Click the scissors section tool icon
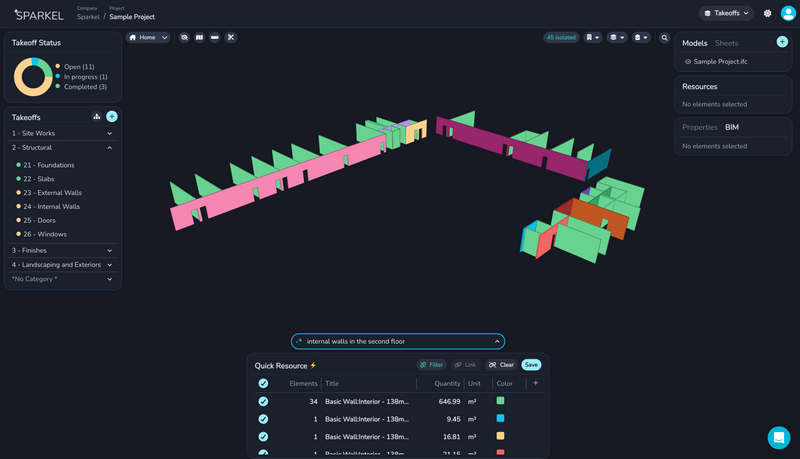Image resolution: width=800 pixels, height=459 pixels. [x=231, y=37]
